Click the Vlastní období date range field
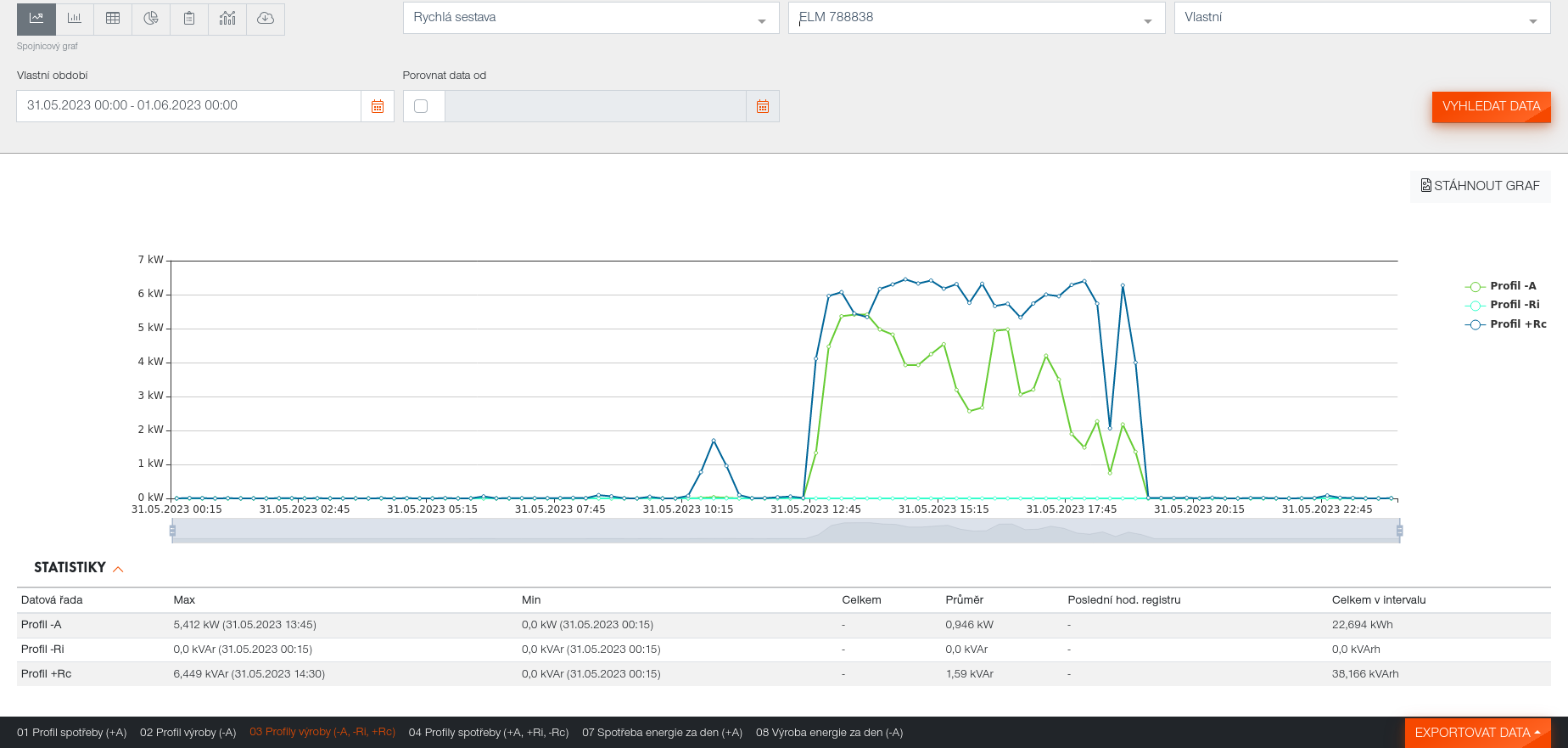Screen dimensions: 1568x748 click(x=188, y=106)
